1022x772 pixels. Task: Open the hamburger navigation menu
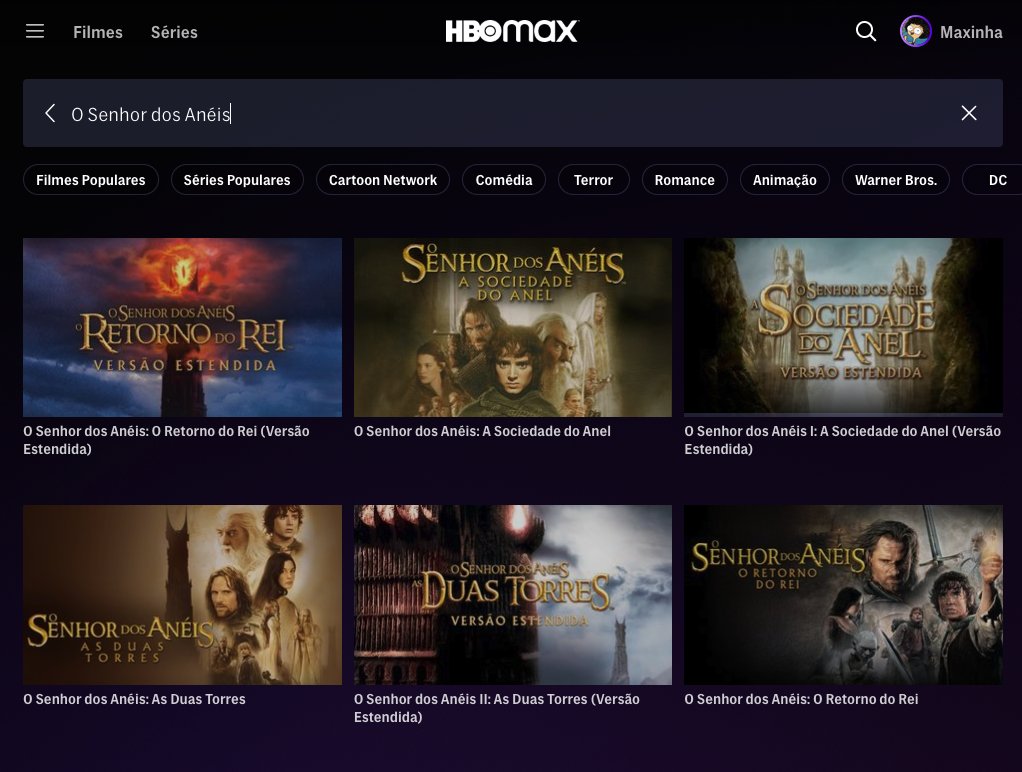35,31
